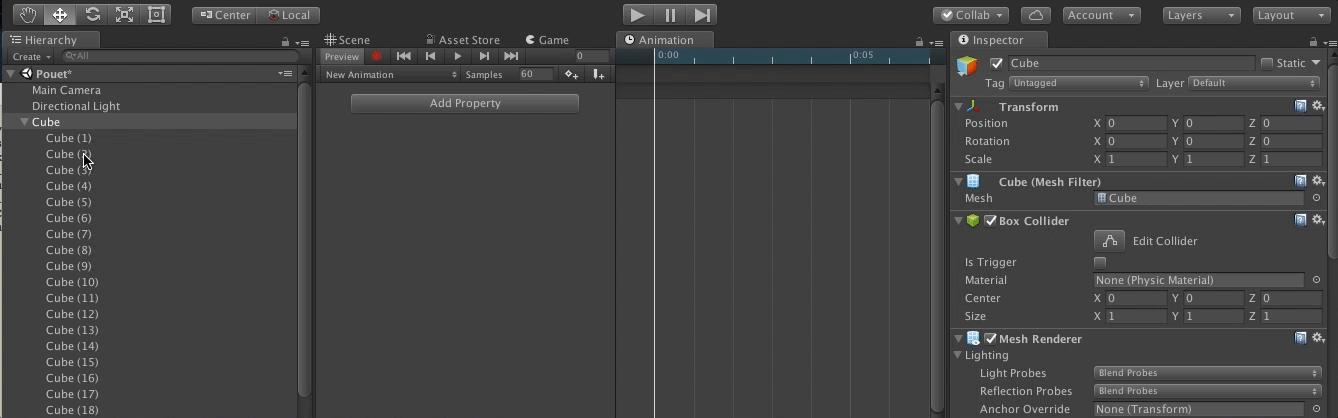Viewport: 1338px width, 418px height.
Task: Add an animation event
Action: click(598, 74)
